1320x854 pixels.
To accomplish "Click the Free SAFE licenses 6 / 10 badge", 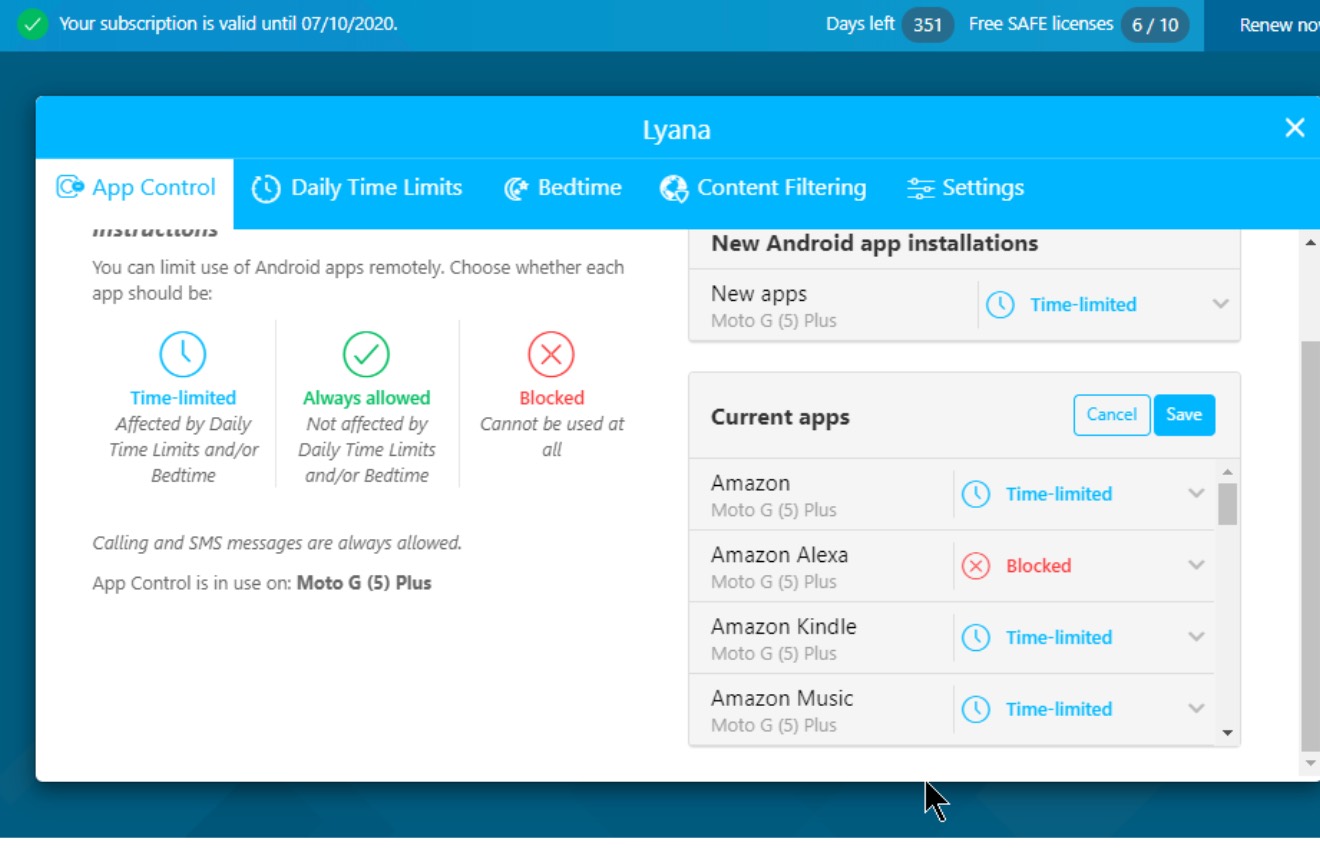I will [1155, 25].
